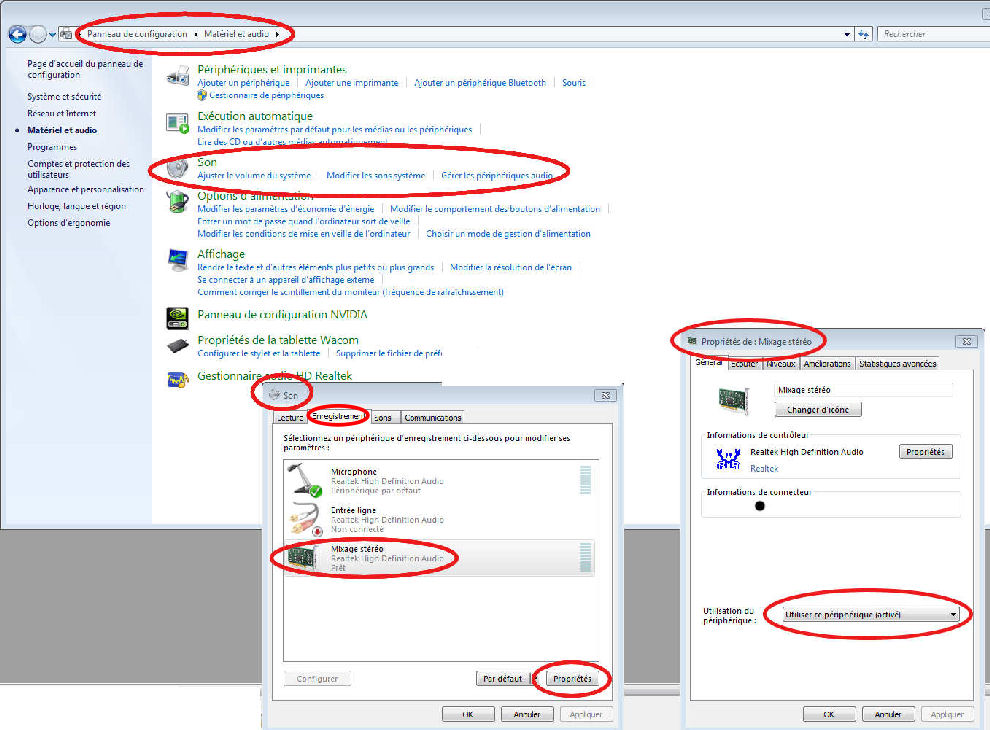Go back with the Control Panel back arrow
Viewport: 990px width, 730px height.
point(17,34)
